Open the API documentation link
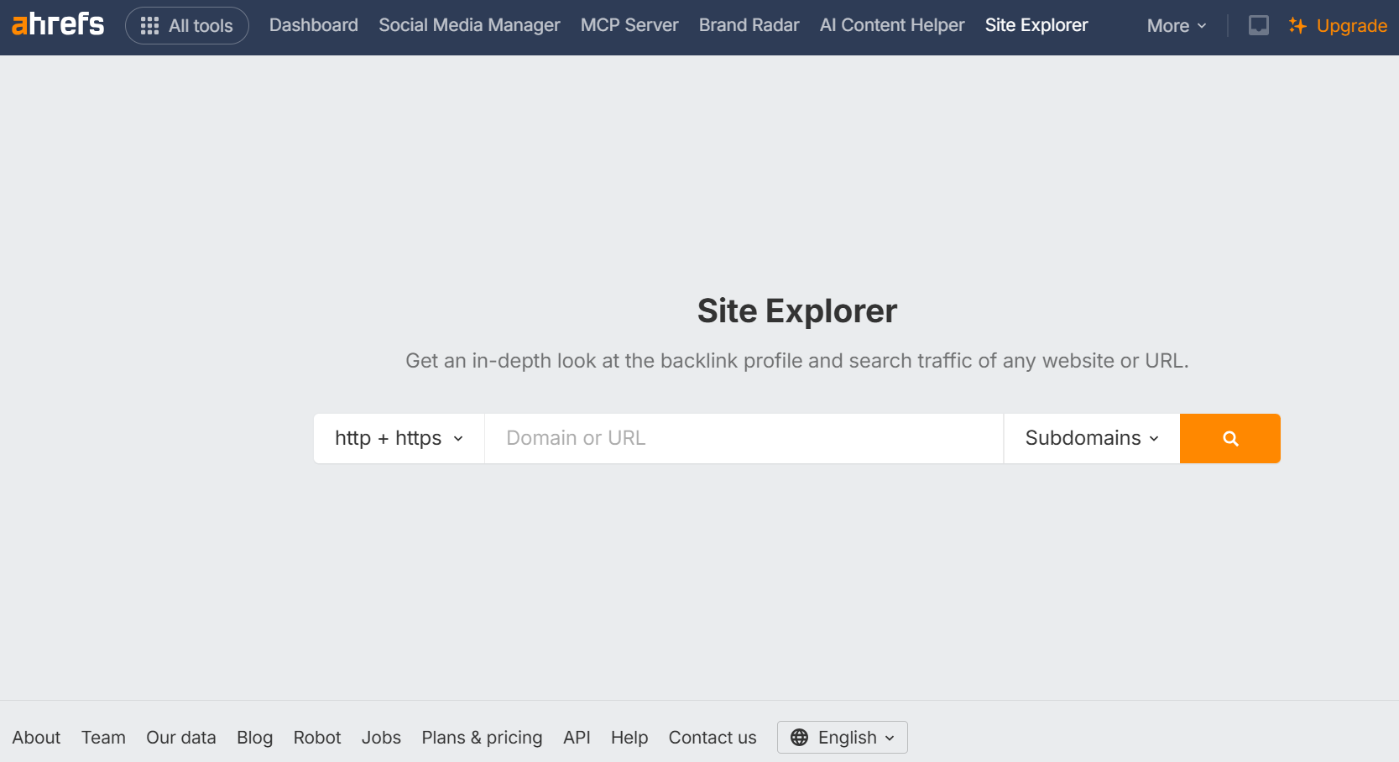Image resolution: width=1399 pixels, height=762 pixels. coord(576,737)
